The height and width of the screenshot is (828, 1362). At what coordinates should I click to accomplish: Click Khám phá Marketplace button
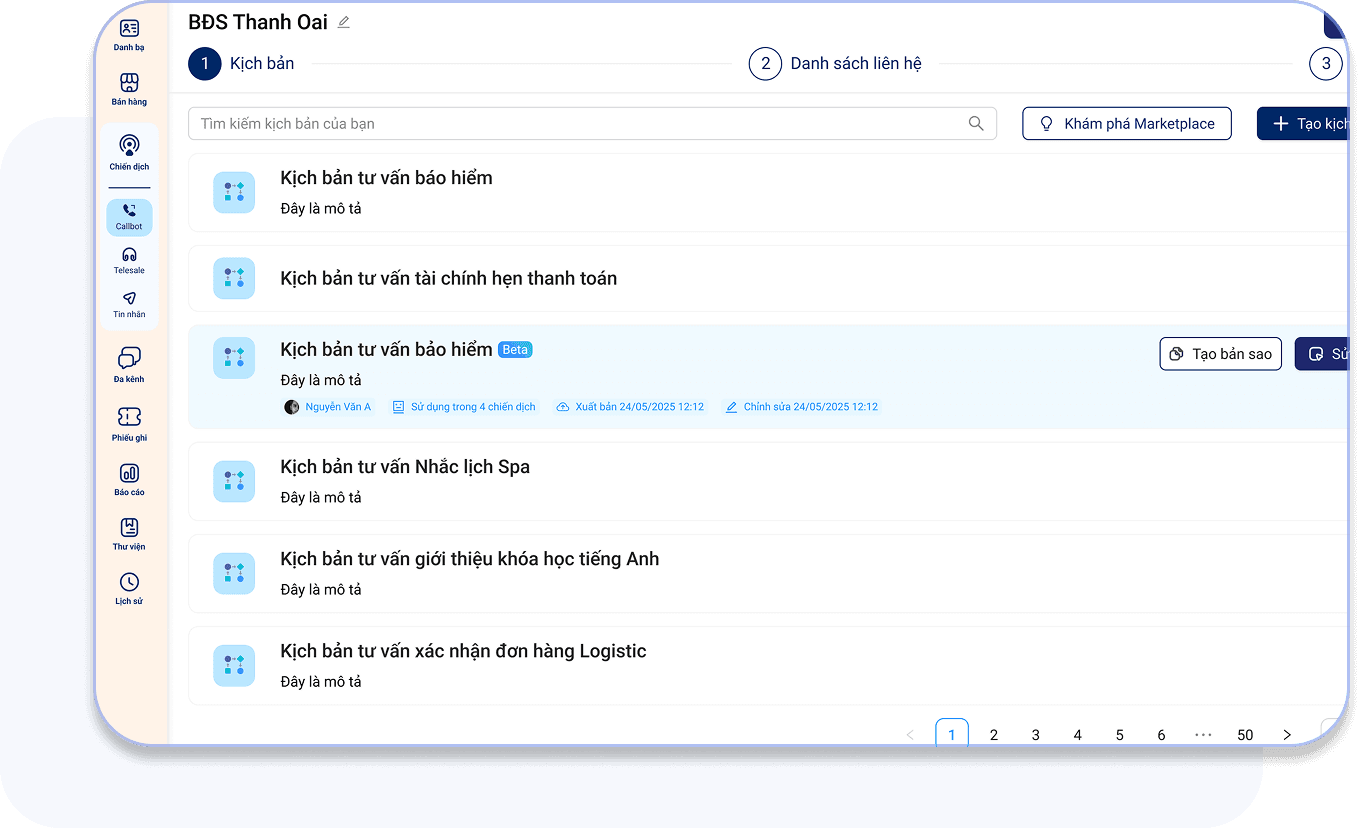click(x=1126, y=123)
